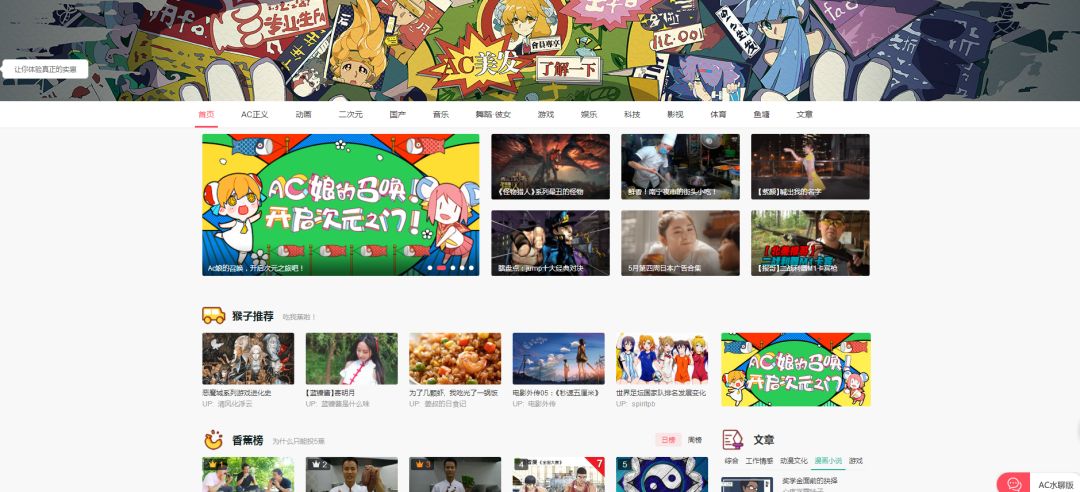Screen dimensions: 1080x492
Task: Open the 音乐 nav section
Action: [441, 114]
